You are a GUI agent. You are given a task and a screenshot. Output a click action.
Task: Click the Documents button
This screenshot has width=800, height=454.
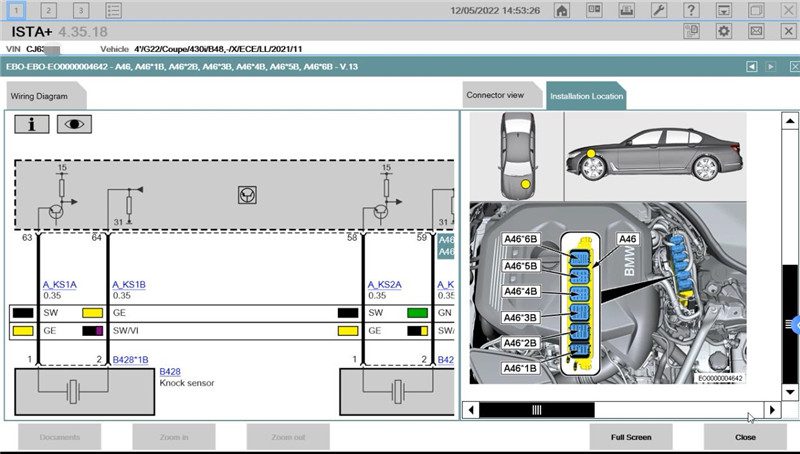click(x=60, y=437)
